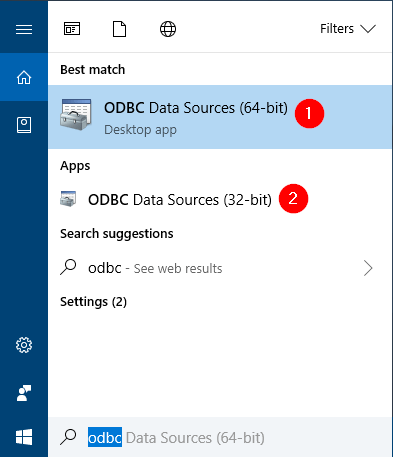Click the small 32-bit ODBC toolbox icon
The width and height of the screenshot is (393, 457).
coord(68,199)
